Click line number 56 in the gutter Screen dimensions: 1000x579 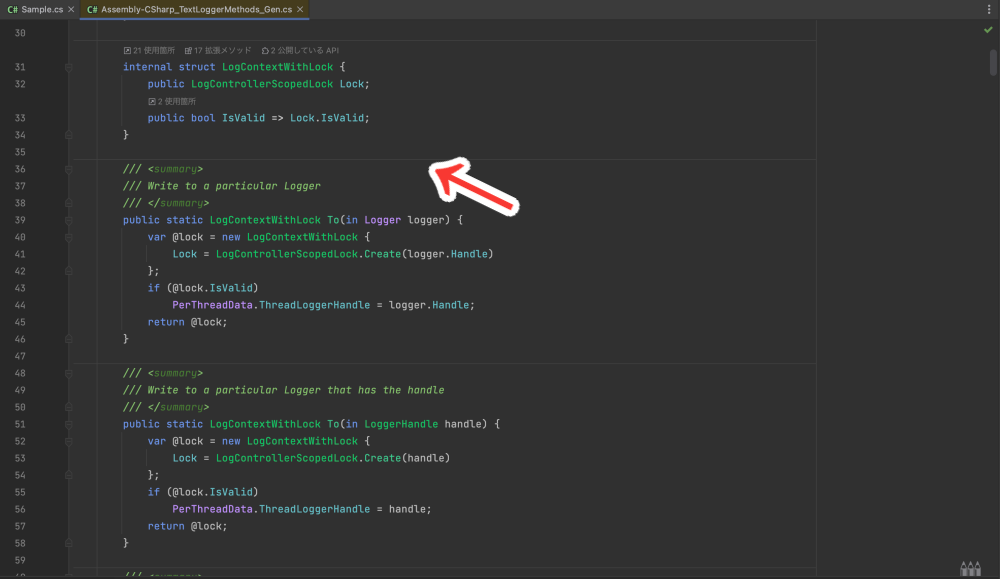pyautogui.click(x=20, y=509)
